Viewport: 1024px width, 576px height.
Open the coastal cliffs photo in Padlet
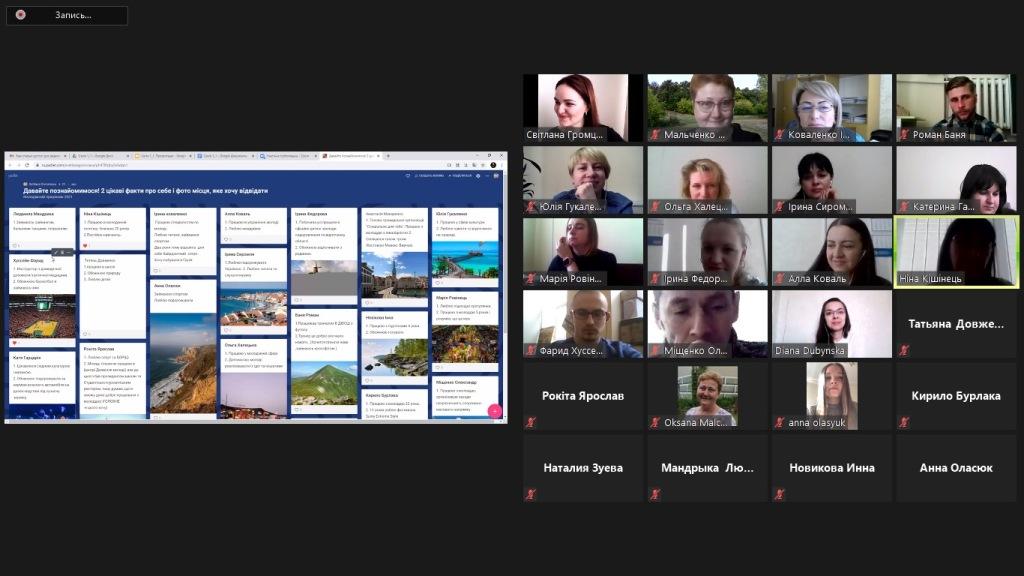[x=183, y=362]
